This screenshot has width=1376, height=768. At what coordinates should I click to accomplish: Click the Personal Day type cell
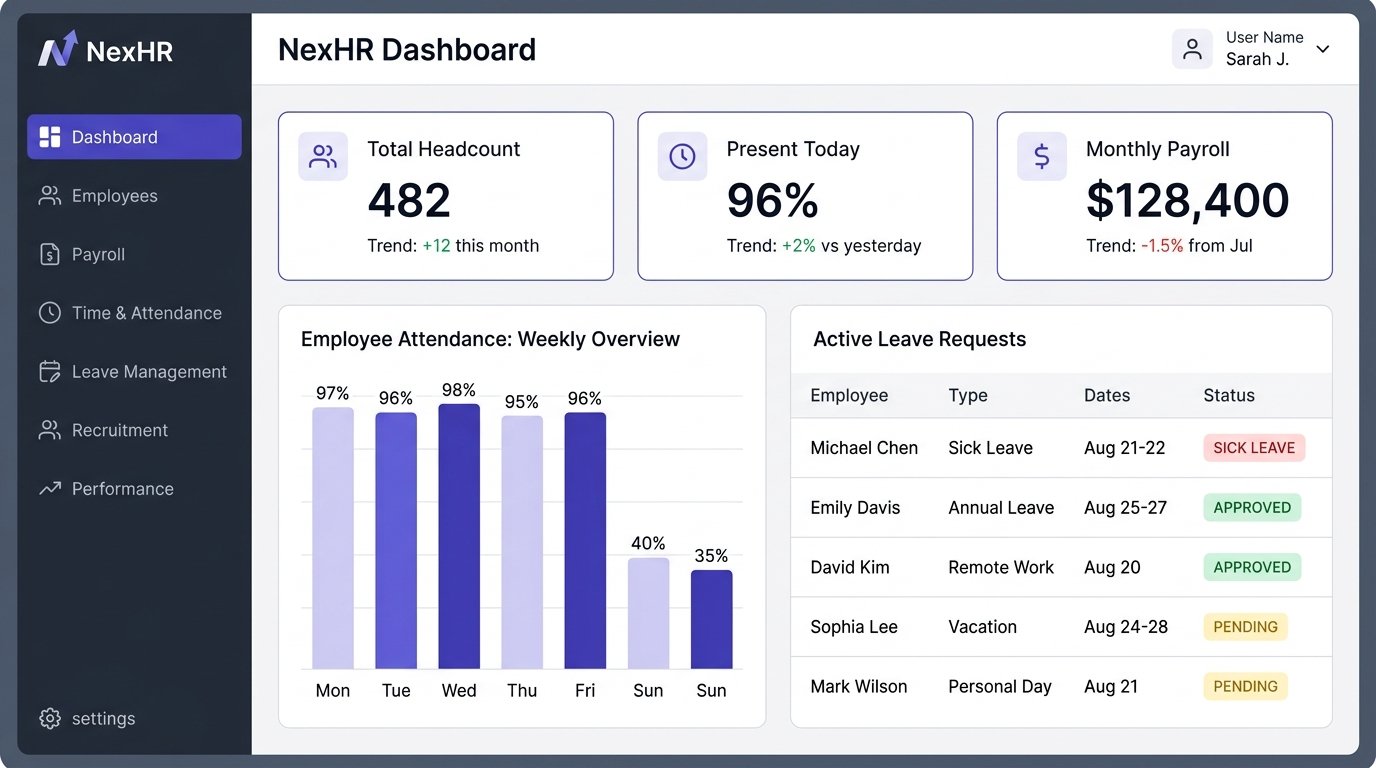point(1000,687)
